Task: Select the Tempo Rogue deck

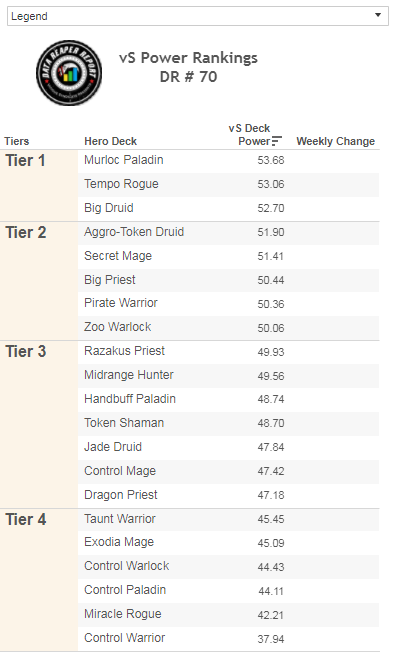Action: tap(121, 184)
